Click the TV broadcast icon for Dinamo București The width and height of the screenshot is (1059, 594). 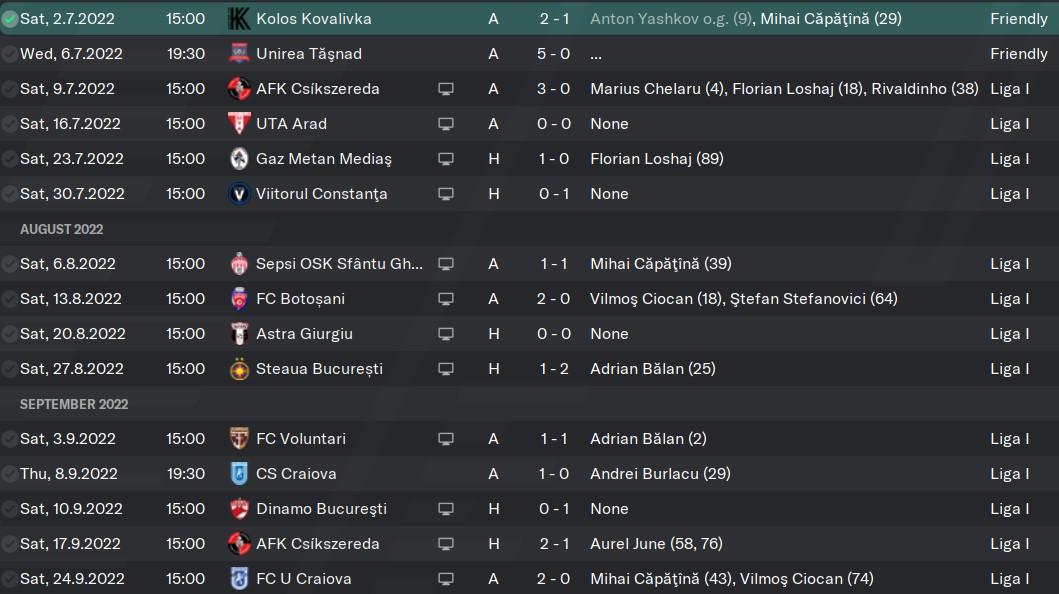coord(446,509)
